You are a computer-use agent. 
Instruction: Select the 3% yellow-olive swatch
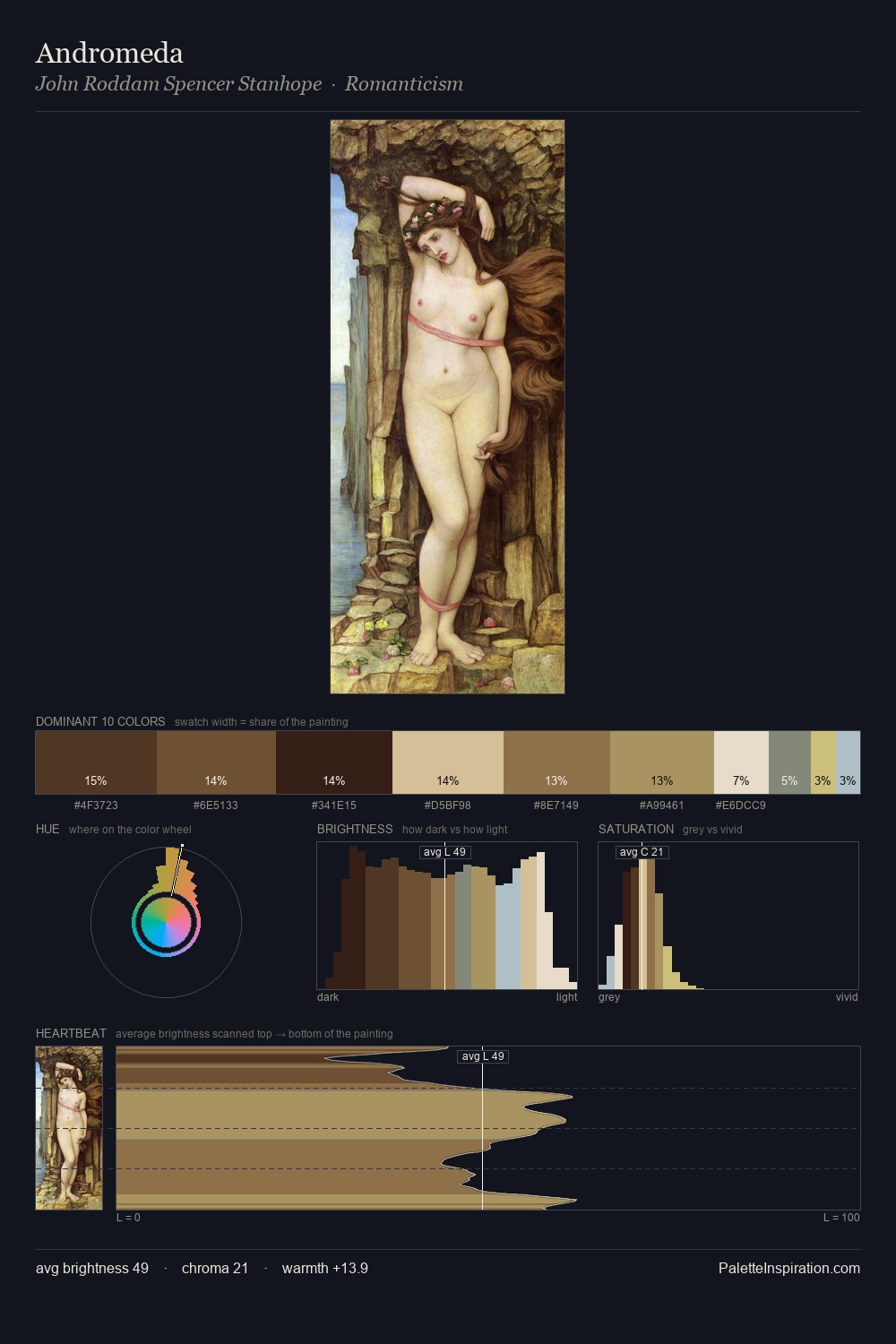823,762
